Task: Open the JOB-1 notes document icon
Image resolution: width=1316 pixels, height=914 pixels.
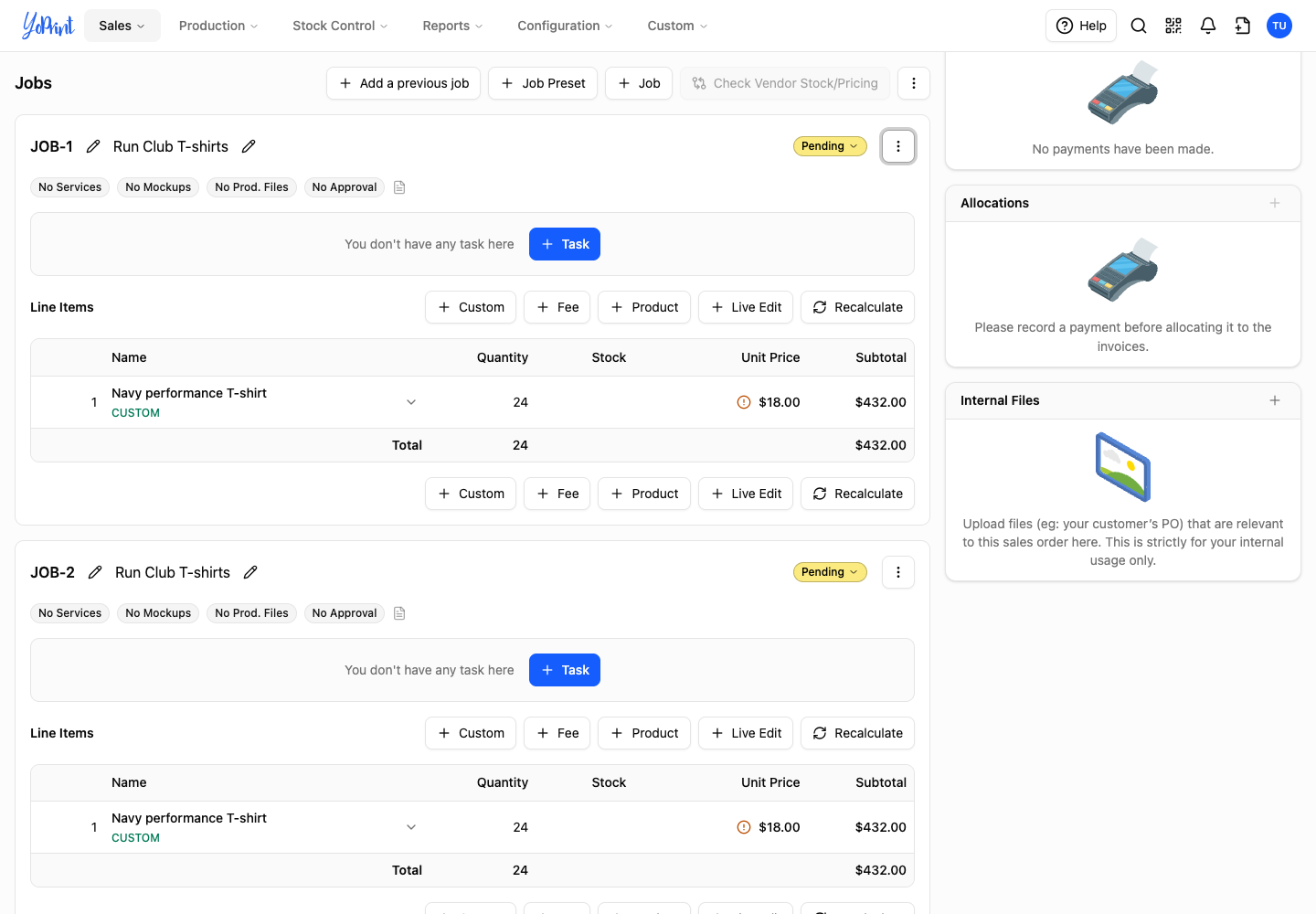Action: click(x=399, y=187)
